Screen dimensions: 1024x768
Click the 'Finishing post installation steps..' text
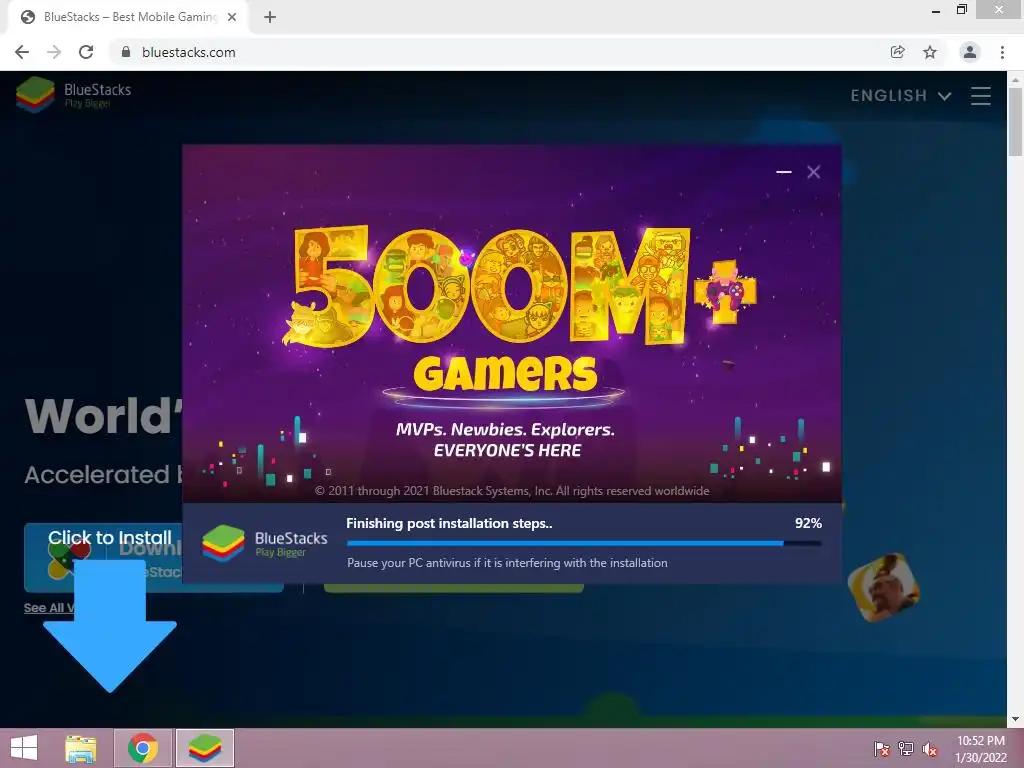449,523
